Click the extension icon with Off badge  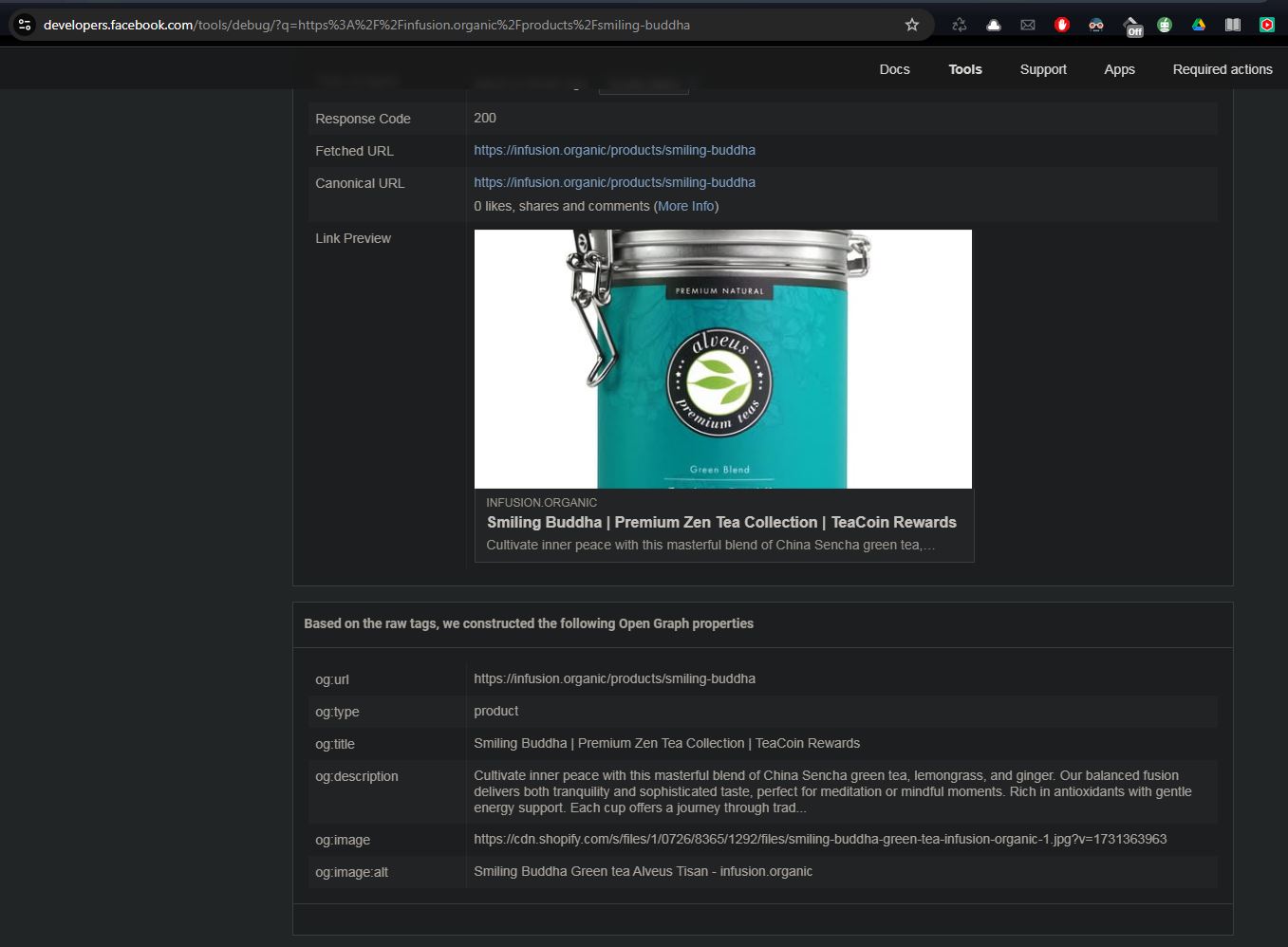(1131, 26)
